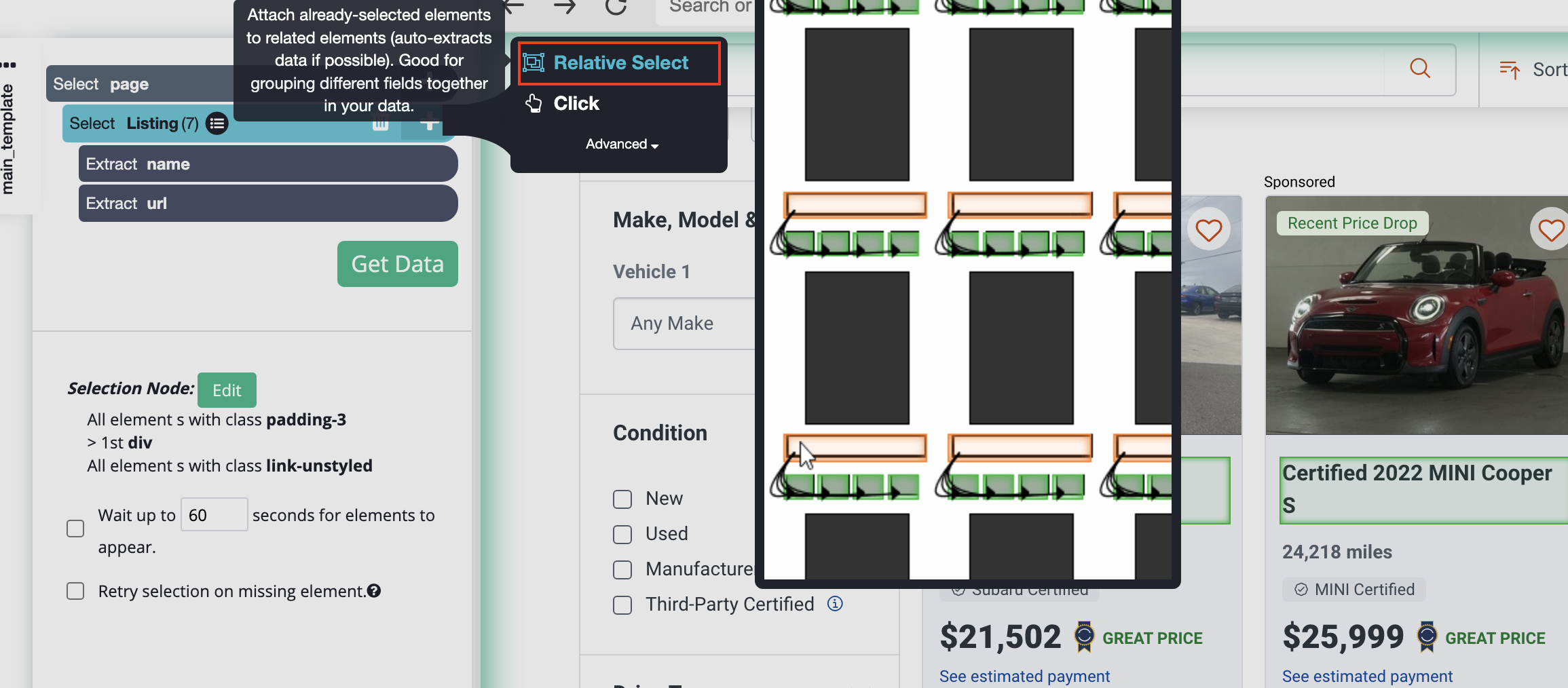
Task: Select the Extract url command
Action: pyautogui.click(x=268, y=204)
